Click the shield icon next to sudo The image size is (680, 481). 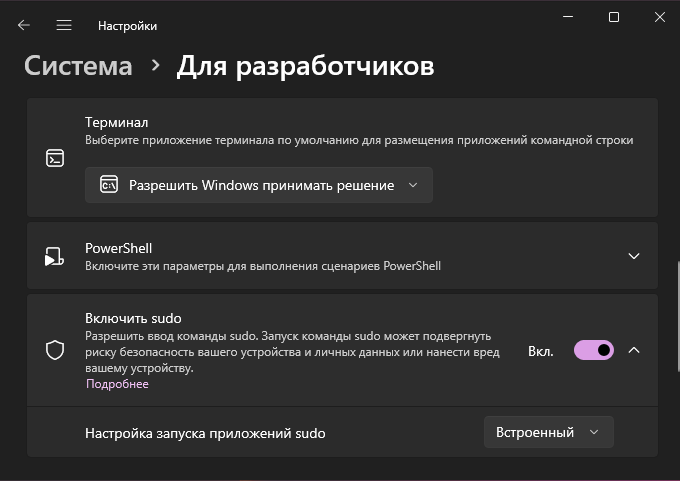pyautogui.click(x=55, y=350)
